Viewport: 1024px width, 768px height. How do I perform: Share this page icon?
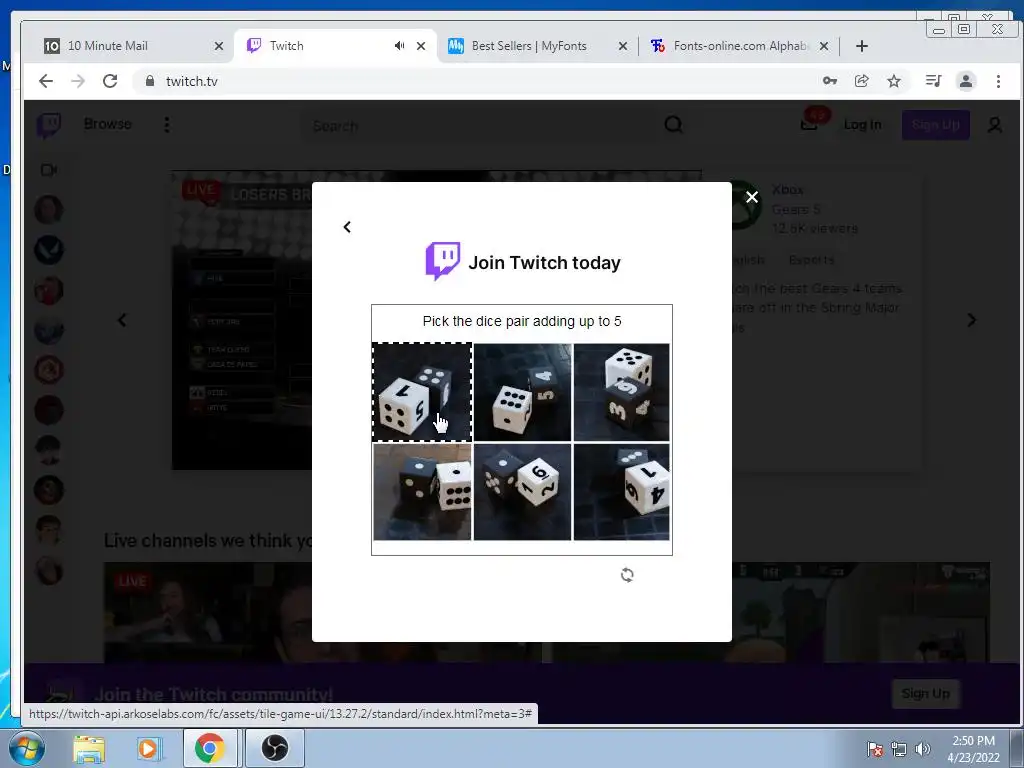point(861,81)
